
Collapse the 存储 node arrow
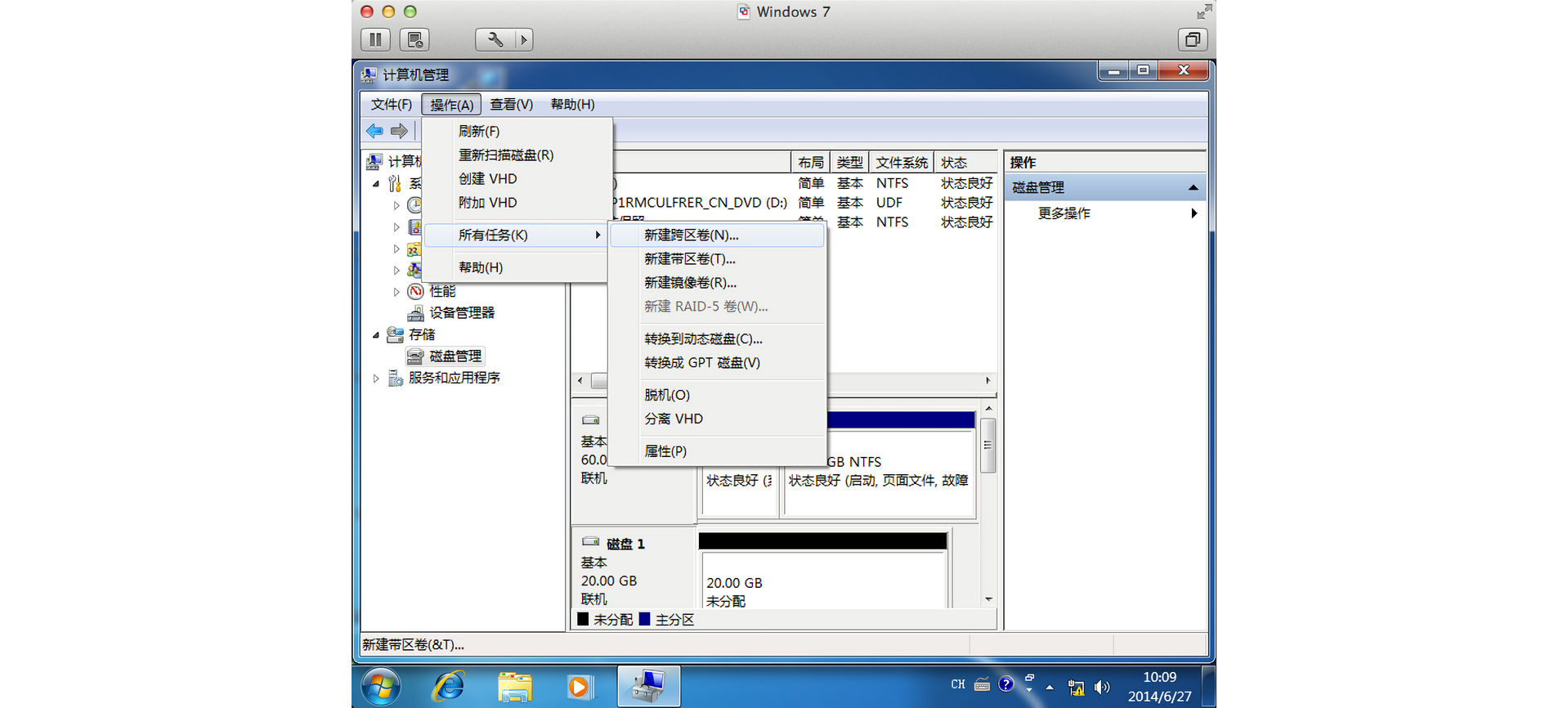pos(376,334)
